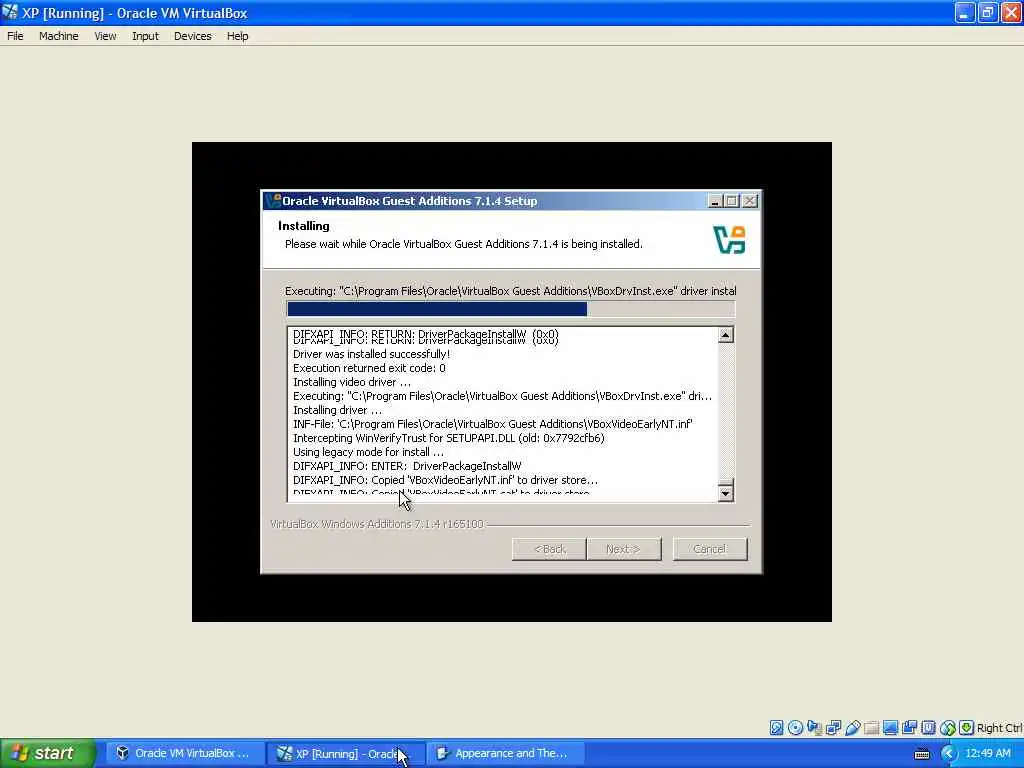Click the USB devices status icon
Screen dimensions: 1024x768
coord(852,728)
